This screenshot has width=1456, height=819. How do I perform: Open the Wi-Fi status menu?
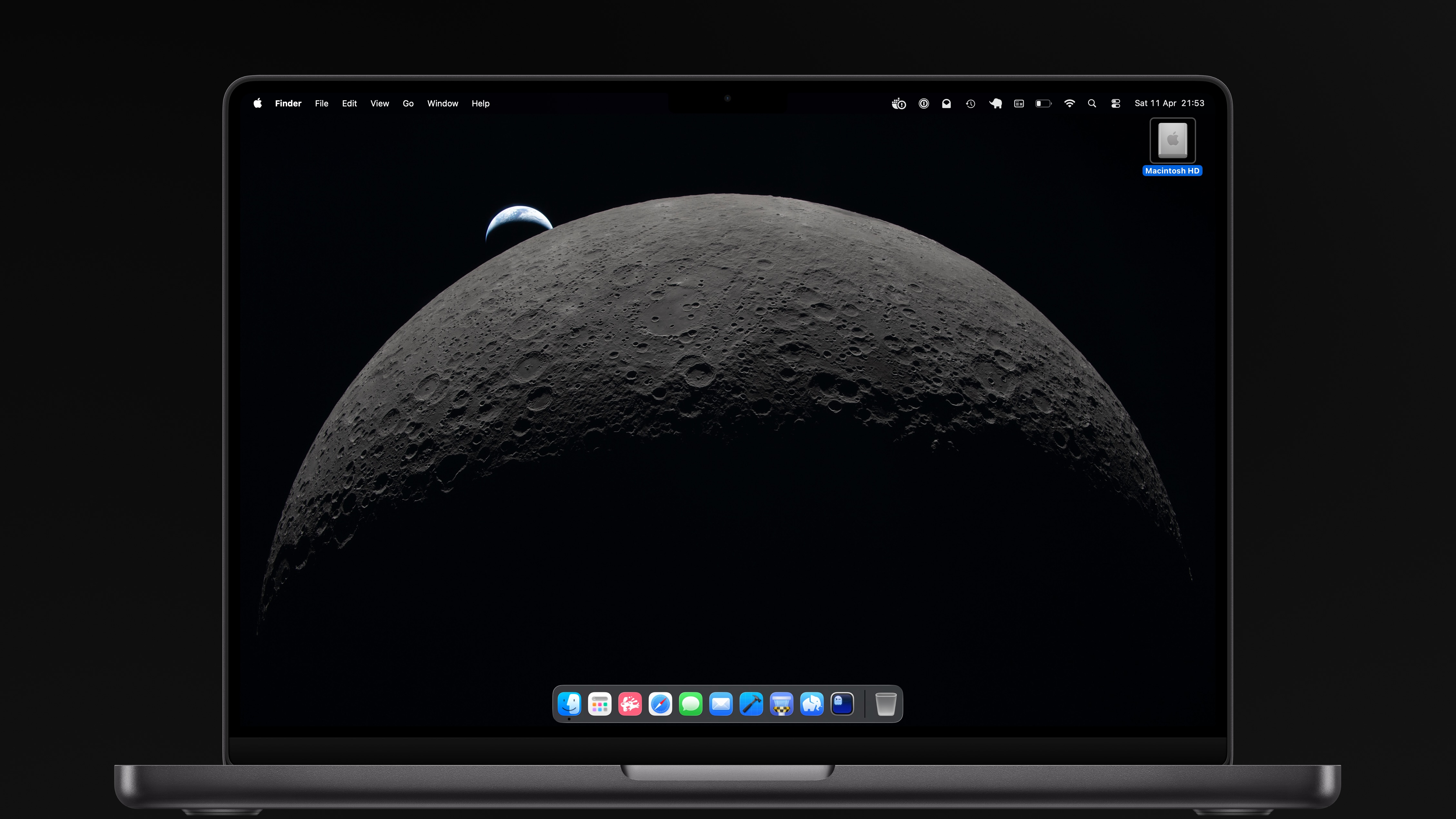pos(1069,104)
